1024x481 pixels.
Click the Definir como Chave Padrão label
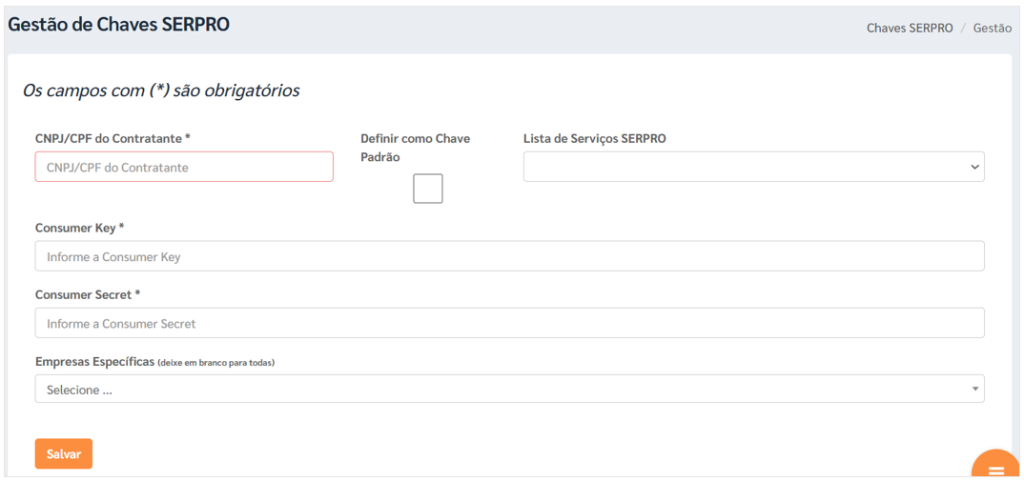[x=415, y=147]
